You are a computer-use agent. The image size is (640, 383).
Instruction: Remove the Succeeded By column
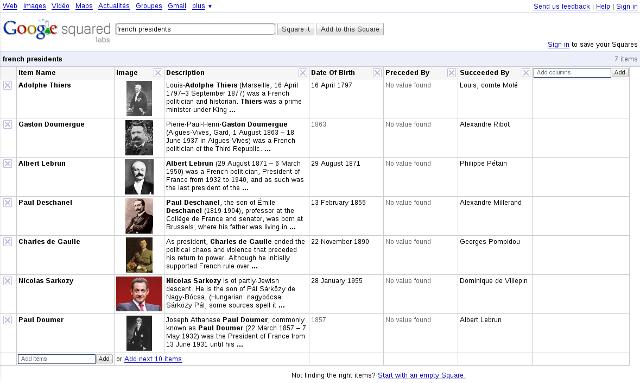click(526, 73)
